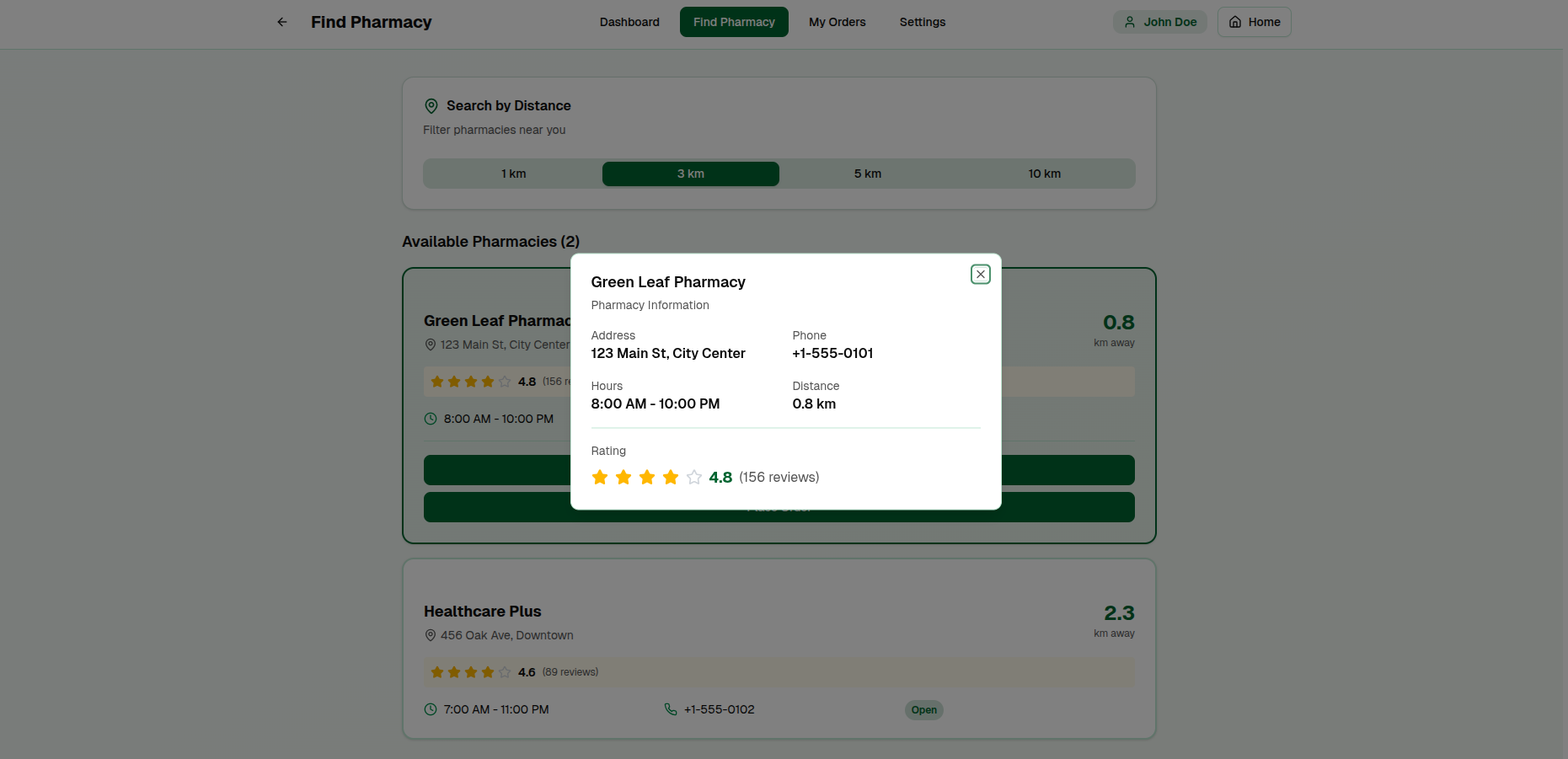Go to My Orders tab
The height and width of the screenshot is (759, 1568).
click(x=837, y=22)
